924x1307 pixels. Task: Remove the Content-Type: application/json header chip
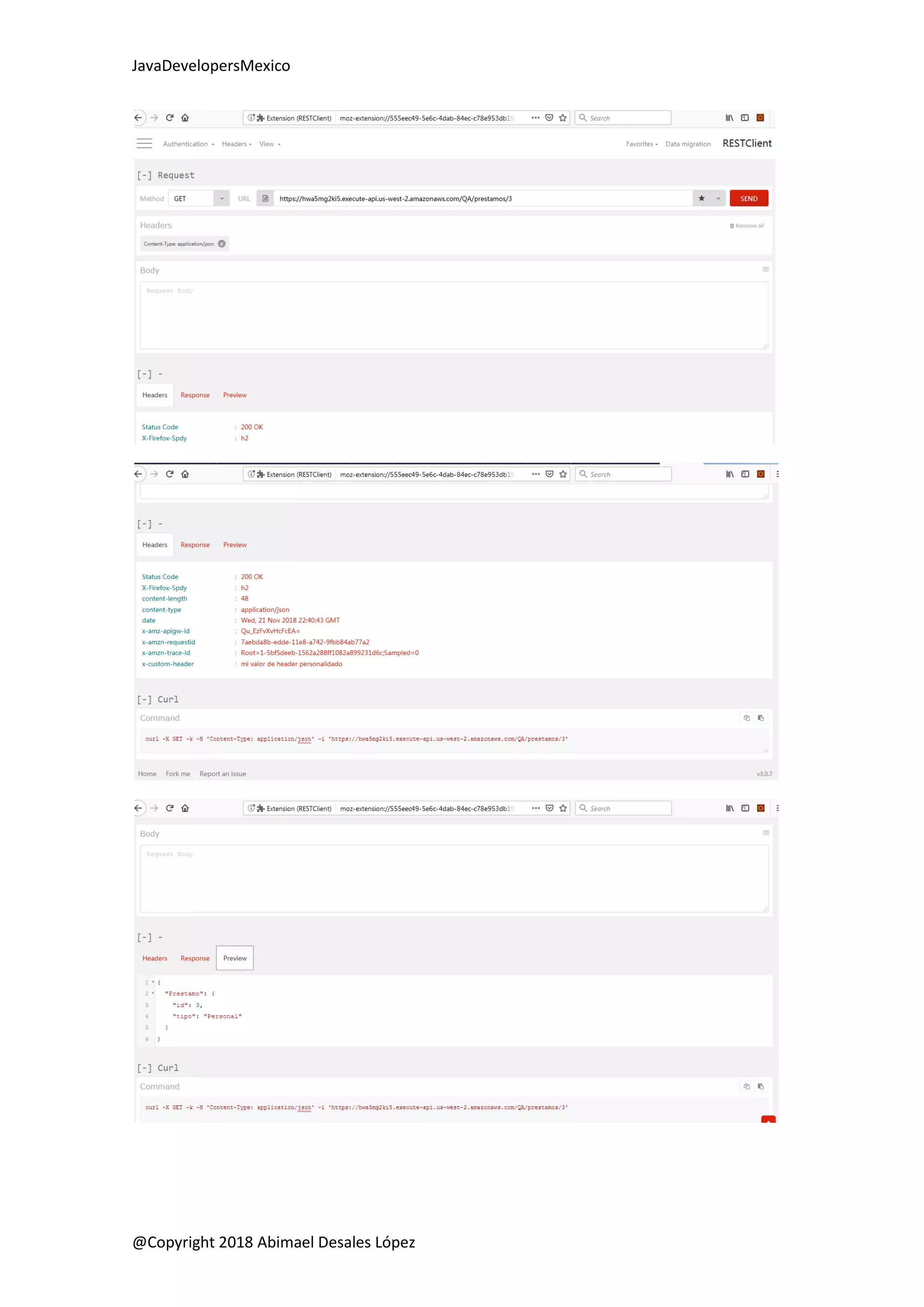pos(222,244)
